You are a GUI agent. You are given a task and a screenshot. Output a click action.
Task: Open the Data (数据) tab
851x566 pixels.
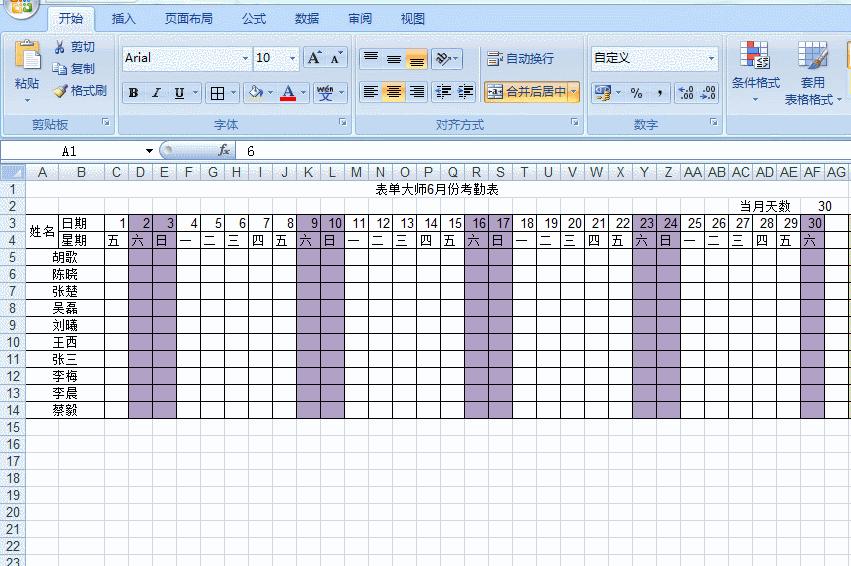point(307,18)
